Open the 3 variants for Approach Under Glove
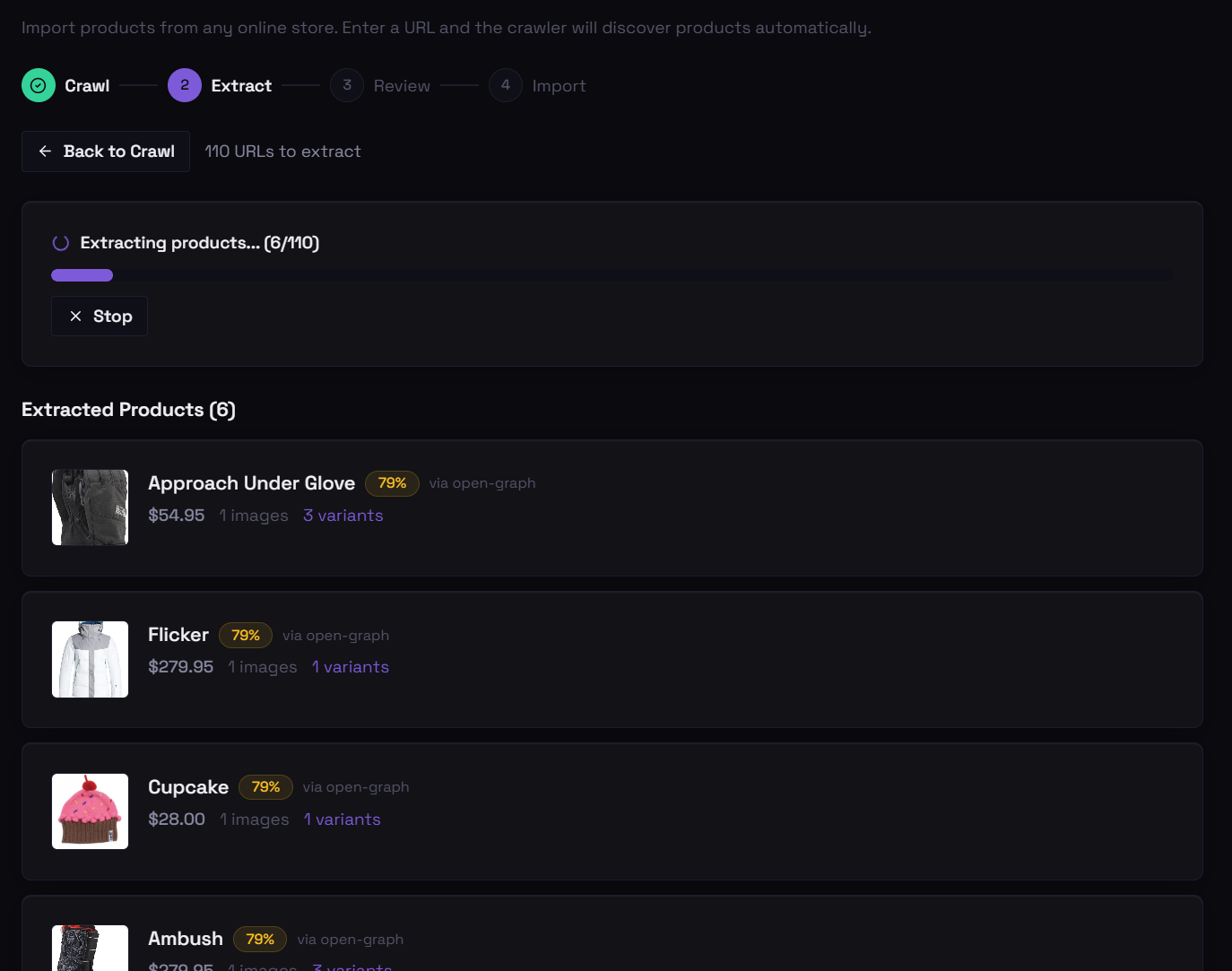 pos(343,516)
